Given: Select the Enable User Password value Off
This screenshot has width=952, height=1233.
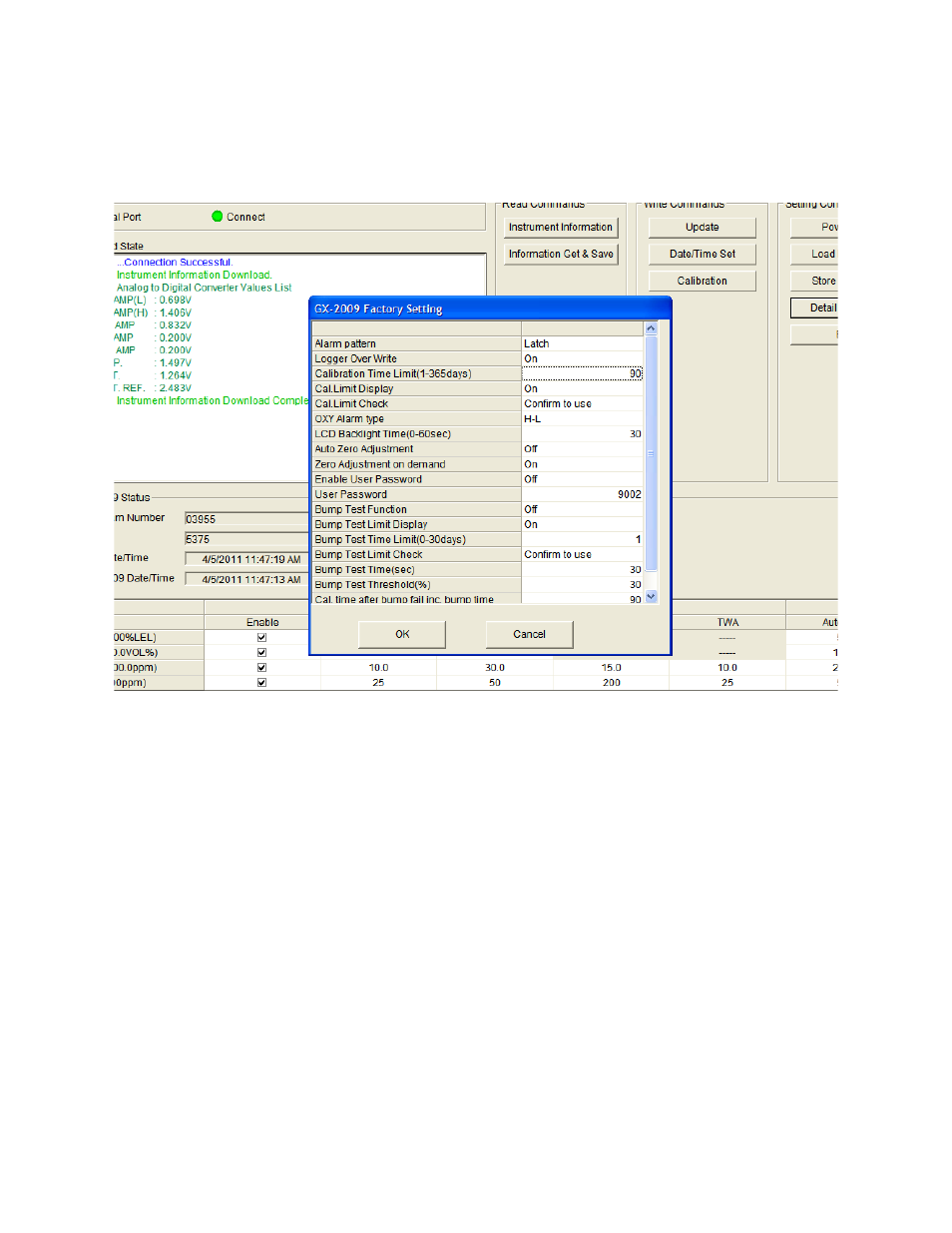Looking at the screenshot, I should coord(583,479).
